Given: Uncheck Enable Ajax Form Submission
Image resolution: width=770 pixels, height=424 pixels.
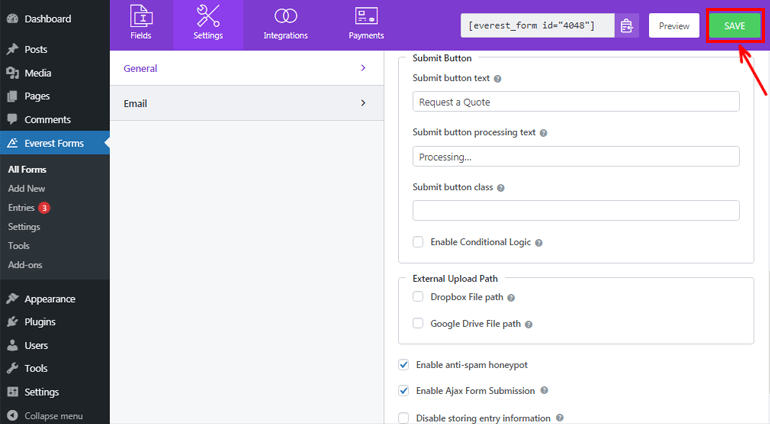Looking at the screenshot, I should tap(404, 391).
